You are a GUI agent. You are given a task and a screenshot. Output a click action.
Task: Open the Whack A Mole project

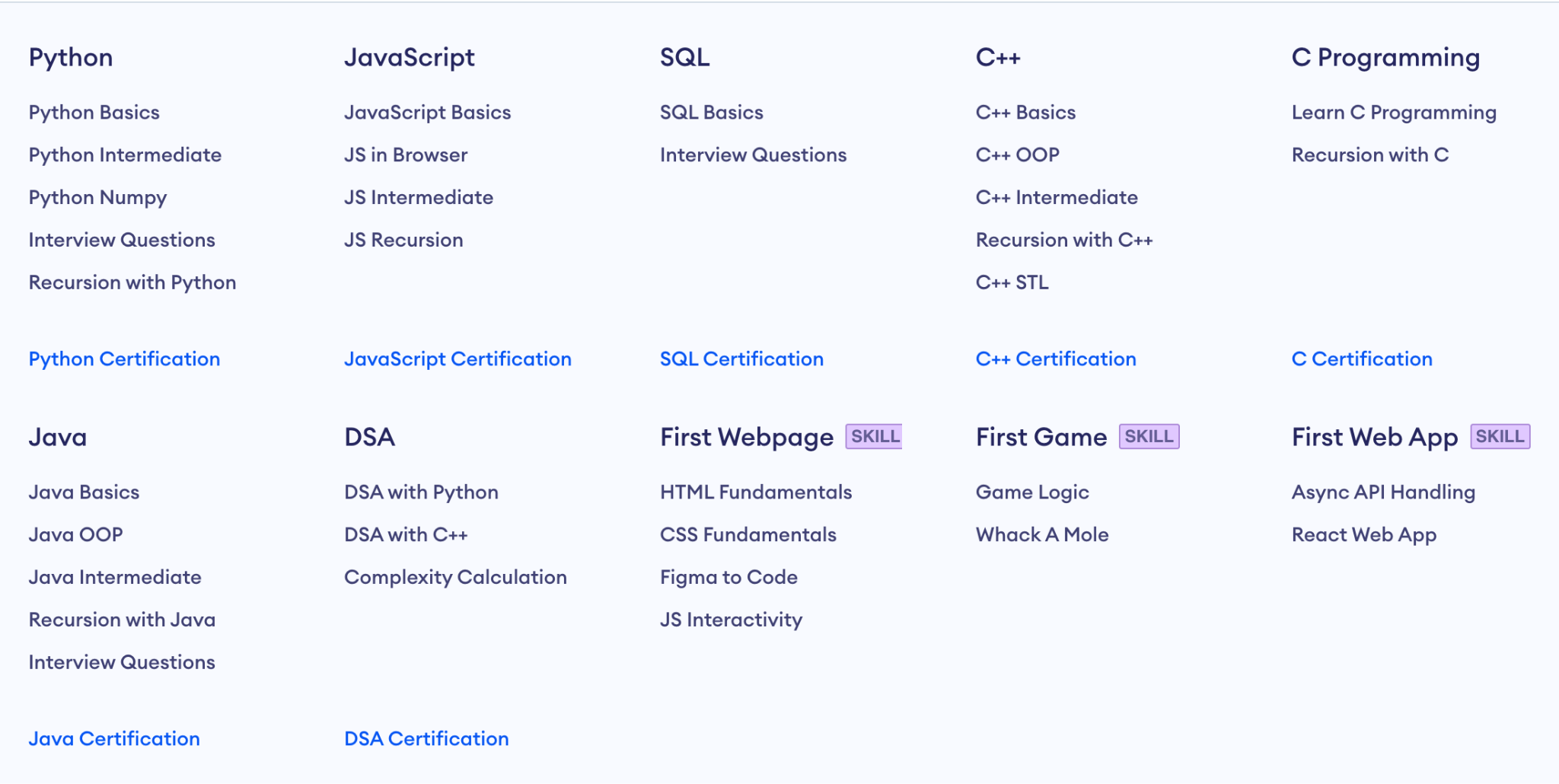[x=1042, y=534]
